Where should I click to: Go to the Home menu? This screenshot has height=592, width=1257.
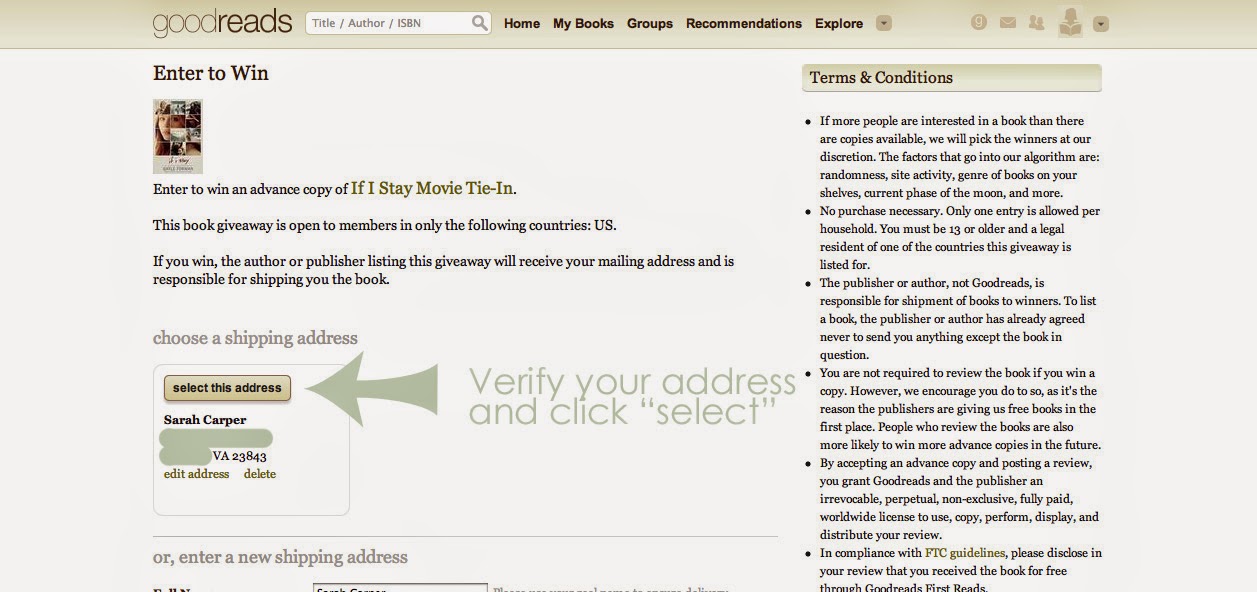(x=522, y=23)
